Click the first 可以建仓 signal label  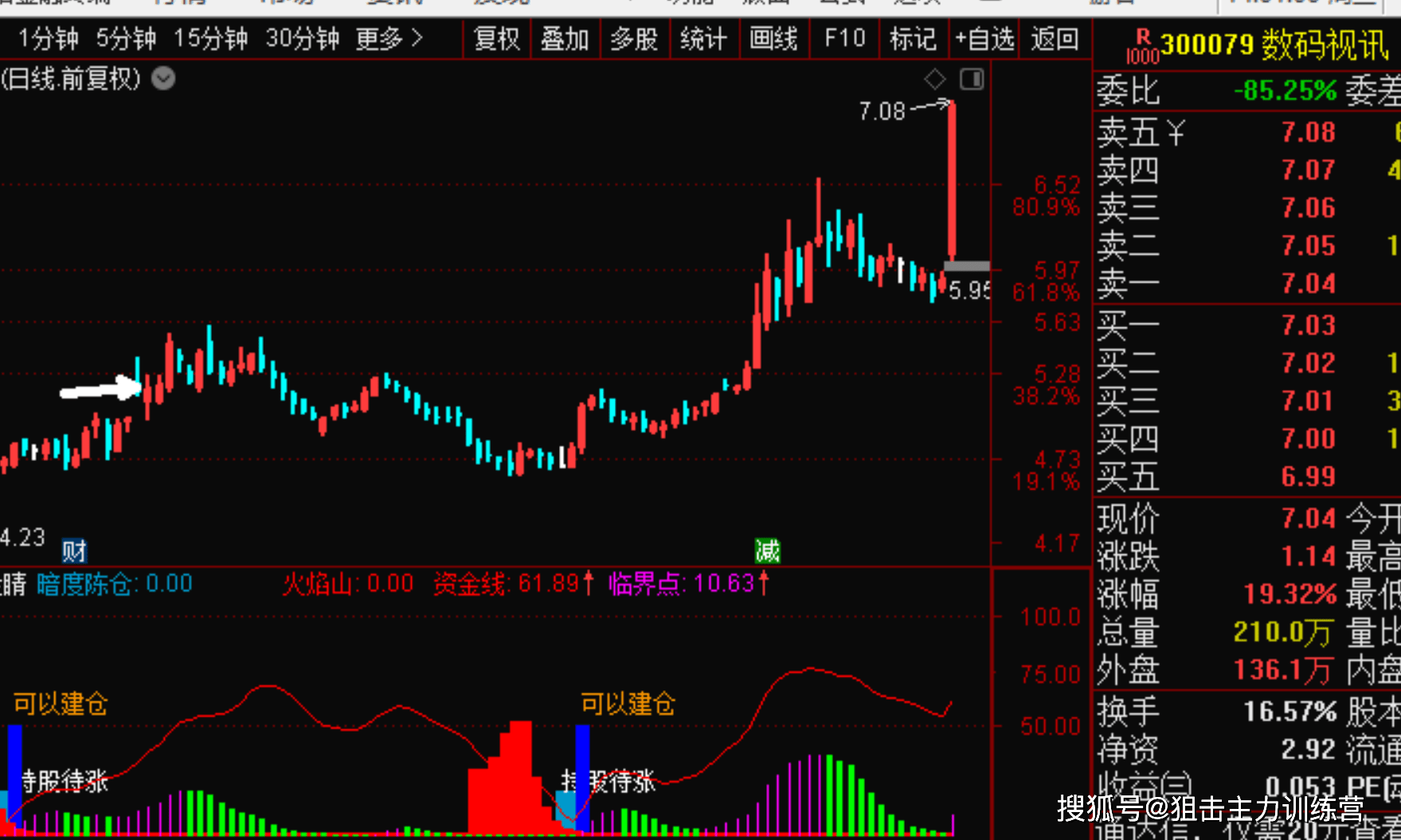click(61, 704)
